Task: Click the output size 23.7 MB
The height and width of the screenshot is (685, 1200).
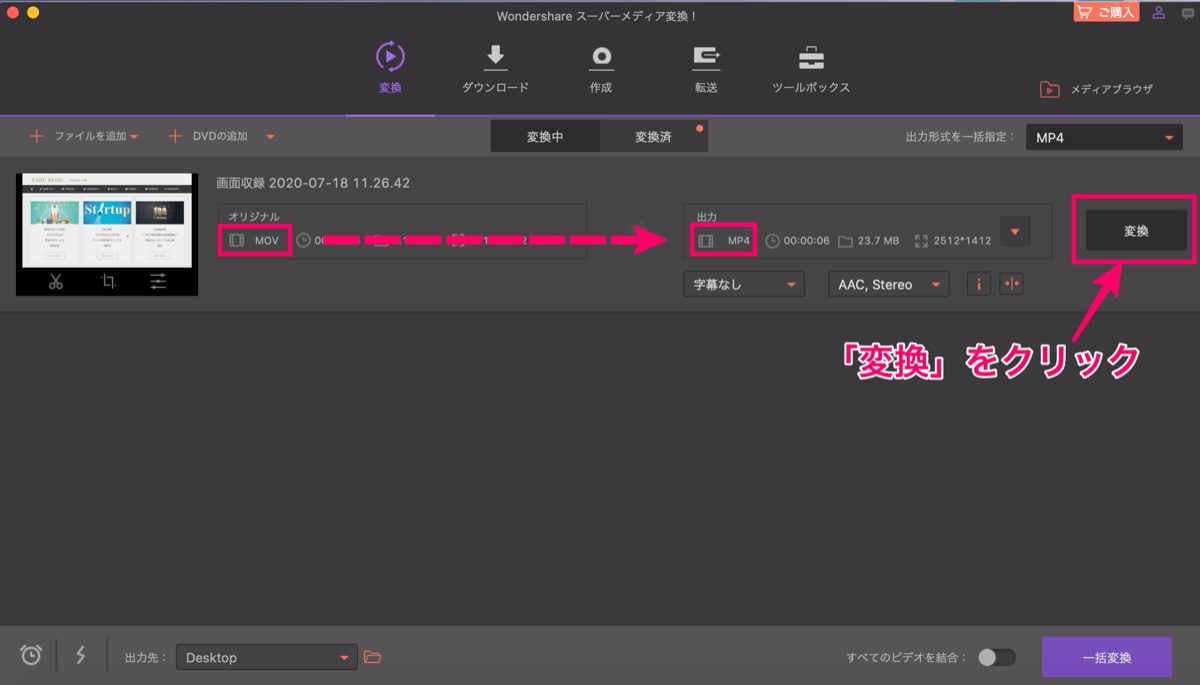Action: pos(879,241)
